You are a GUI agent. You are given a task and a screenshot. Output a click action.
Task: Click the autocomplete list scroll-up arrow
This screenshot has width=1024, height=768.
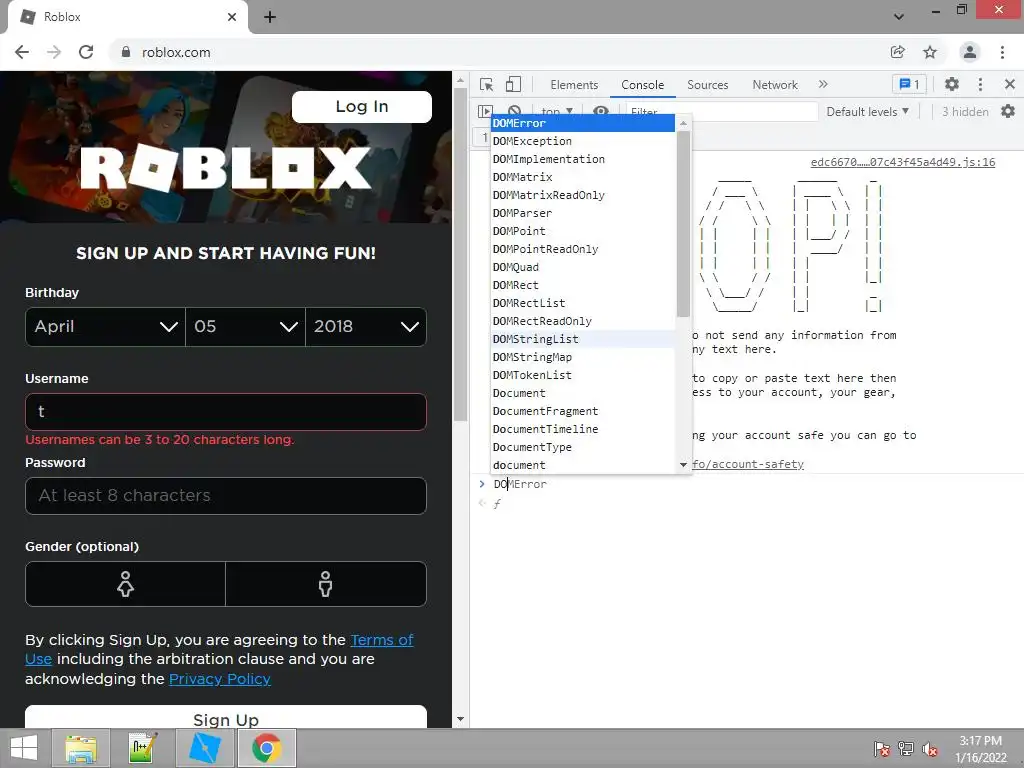tap(683, 123)
